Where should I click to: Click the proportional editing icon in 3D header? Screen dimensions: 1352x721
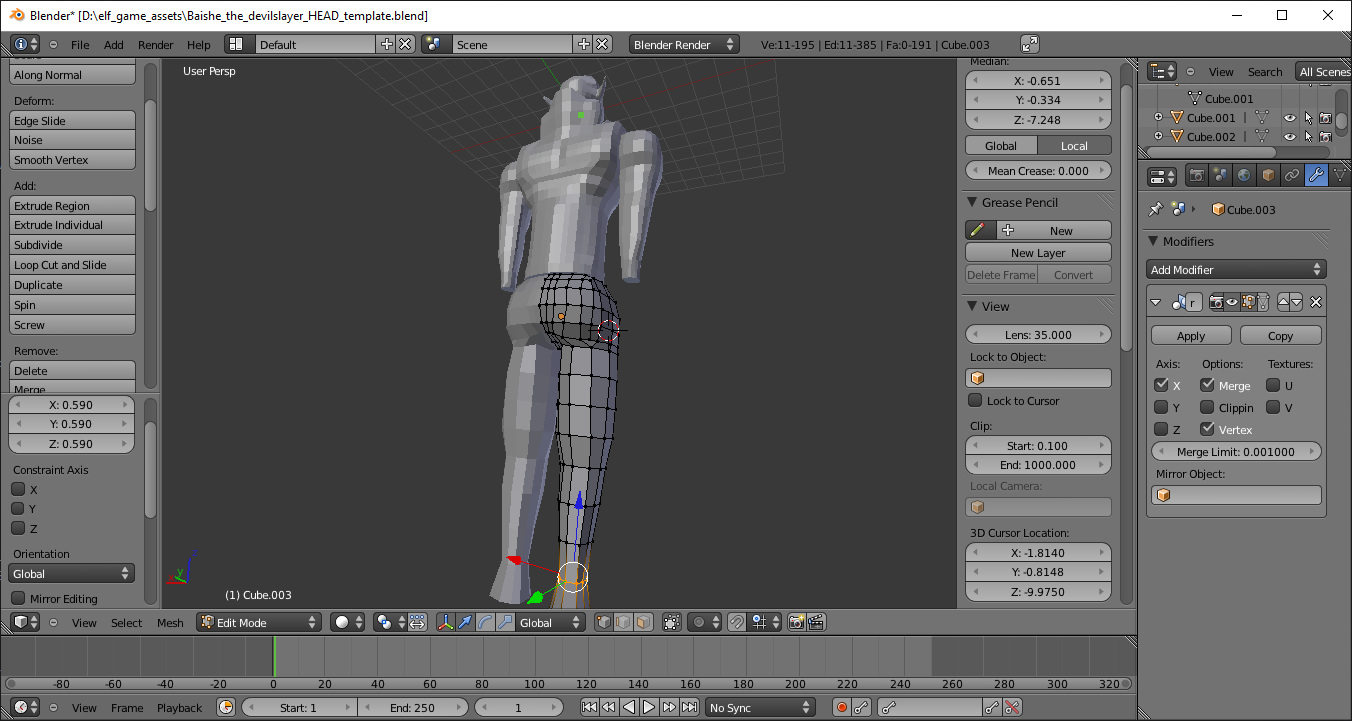click(x=700, y=622)
